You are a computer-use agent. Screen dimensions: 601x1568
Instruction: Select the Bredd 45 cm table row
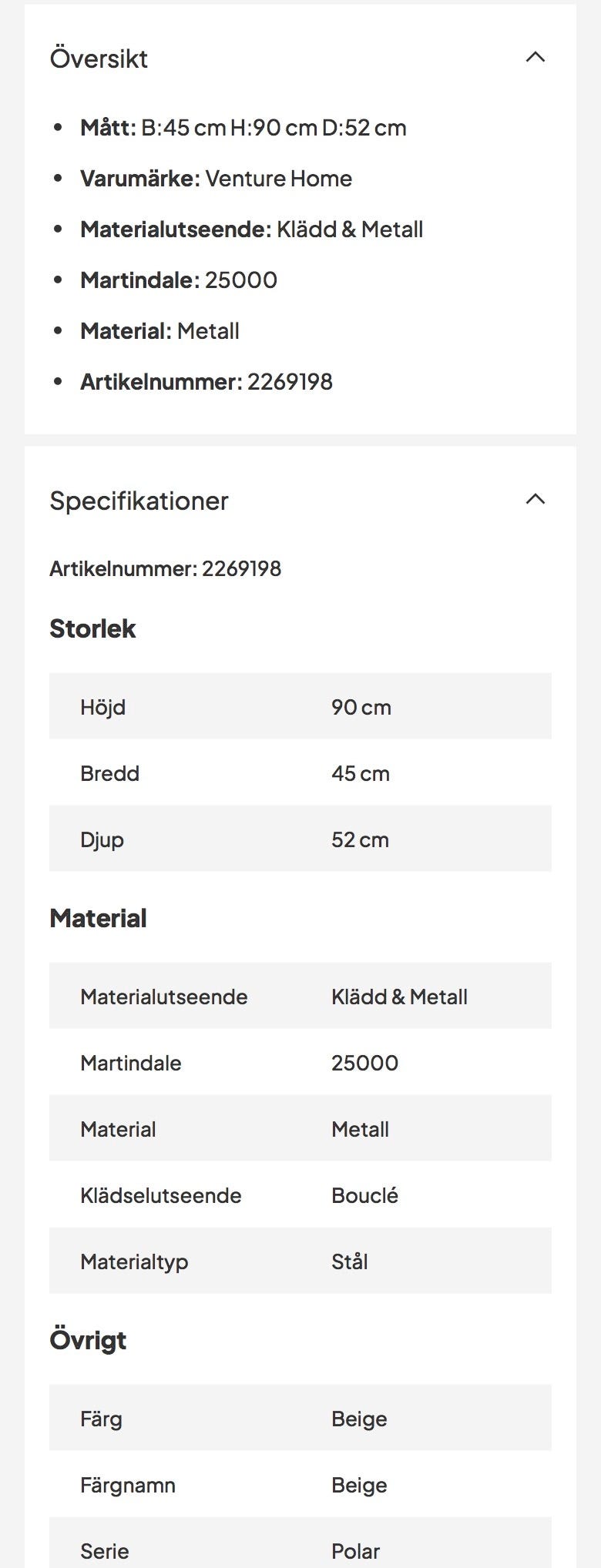(x=300, y=773)
